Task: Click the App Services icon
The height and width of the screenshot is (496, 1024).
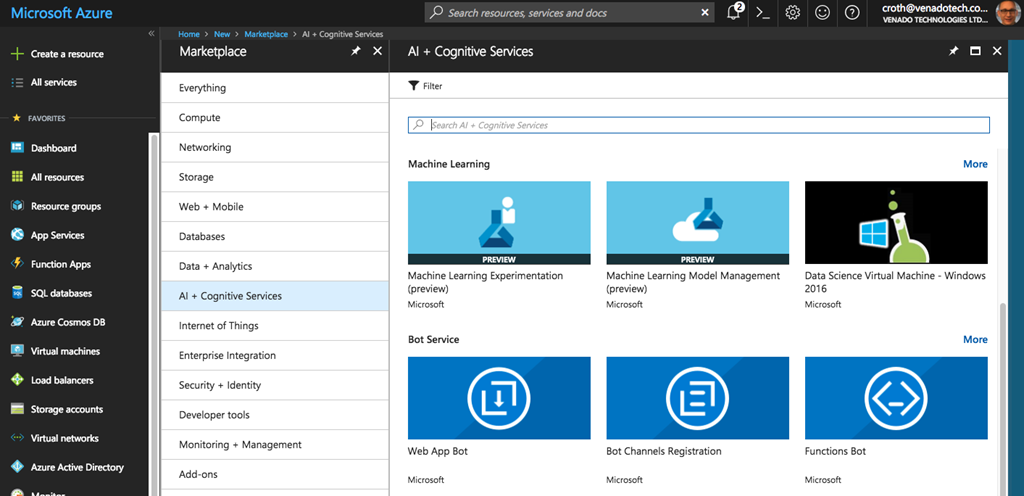Action: [x=18, y=235]
